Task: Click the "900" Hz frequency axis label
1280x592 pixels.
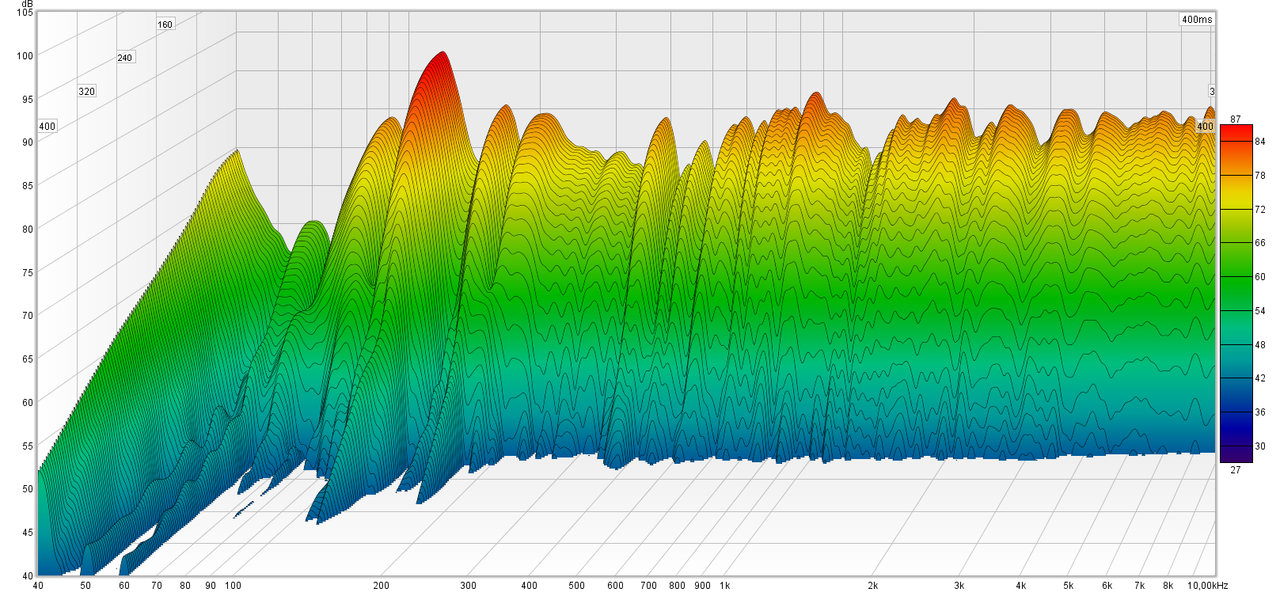Action: tap(702, 585)
